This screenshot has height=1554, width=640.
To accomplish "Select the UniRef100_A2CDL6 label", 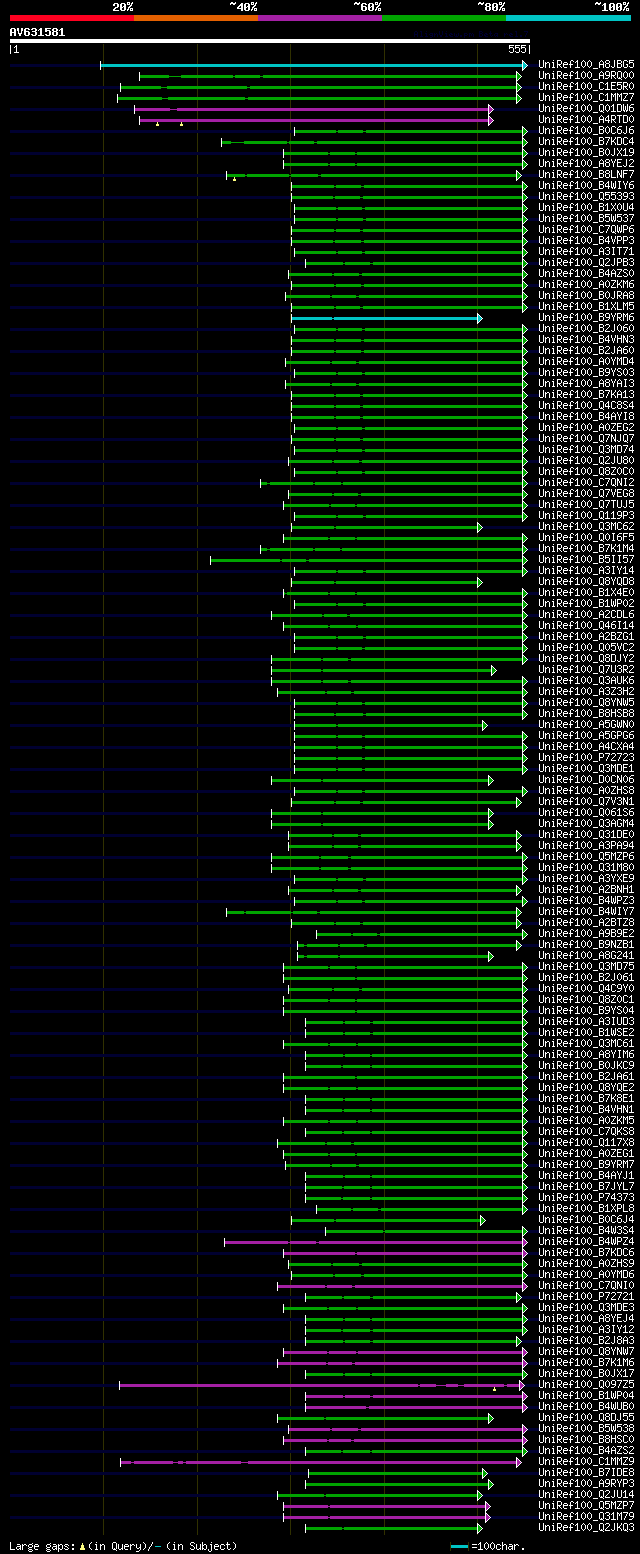I will tap(586, 615).
